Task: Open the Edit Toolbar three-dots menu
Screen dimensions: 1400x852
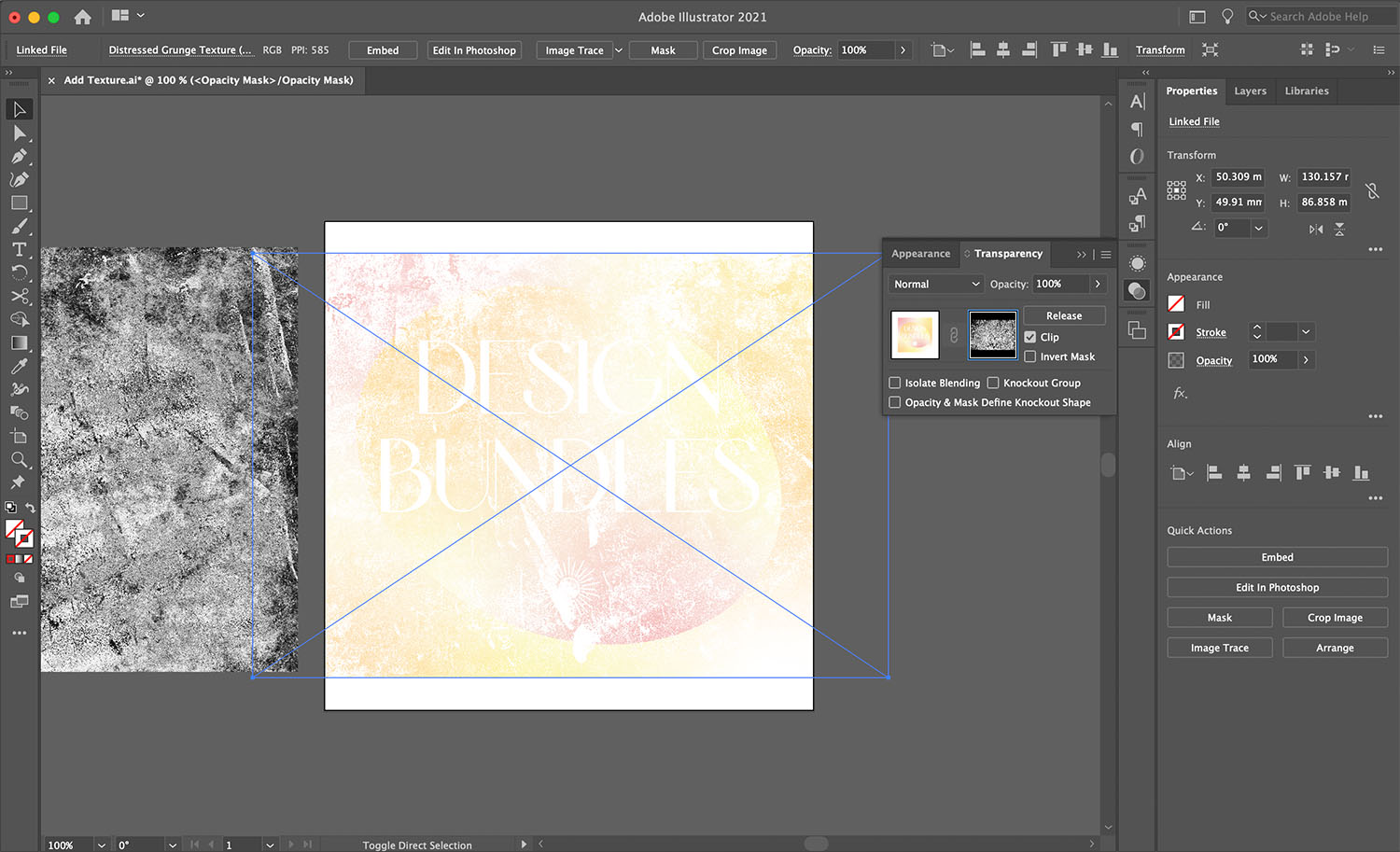Action: point(19,633)
